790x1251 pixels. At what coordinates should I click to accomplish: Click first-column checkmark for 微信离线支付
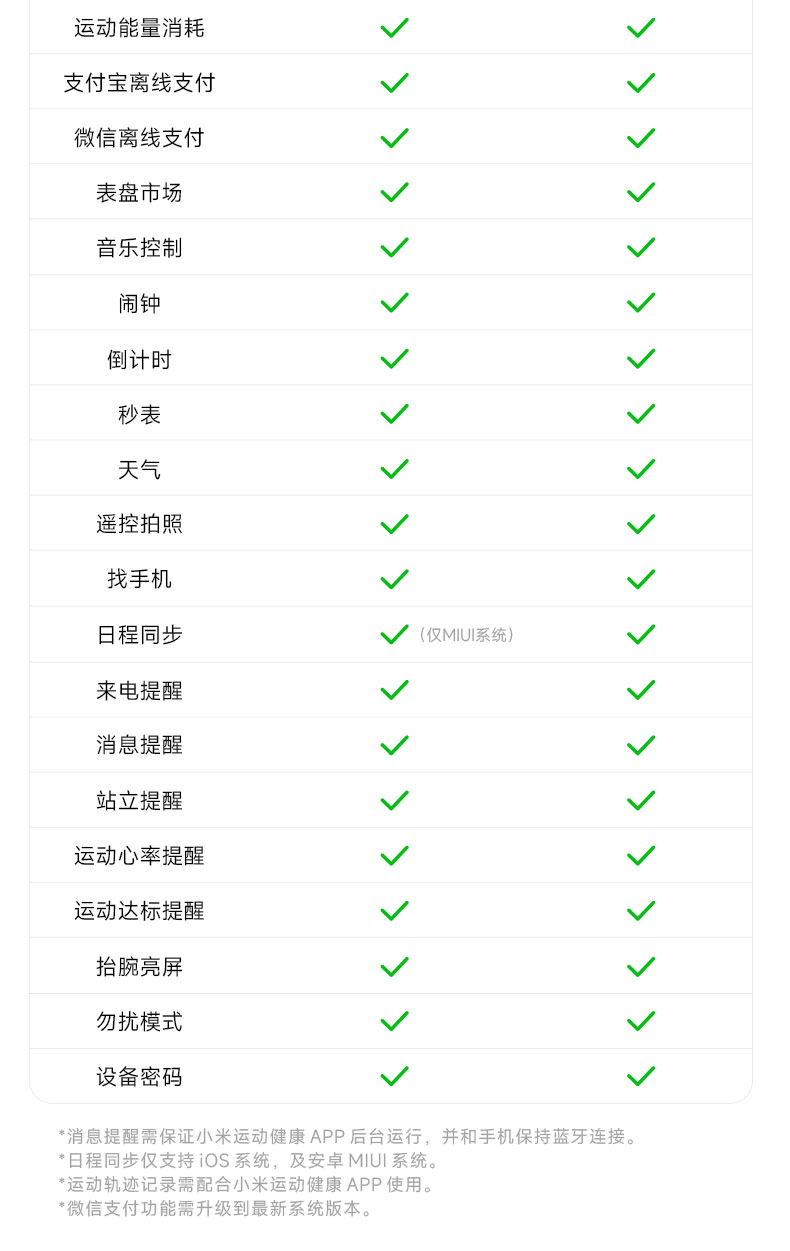(x=395, y=138)
